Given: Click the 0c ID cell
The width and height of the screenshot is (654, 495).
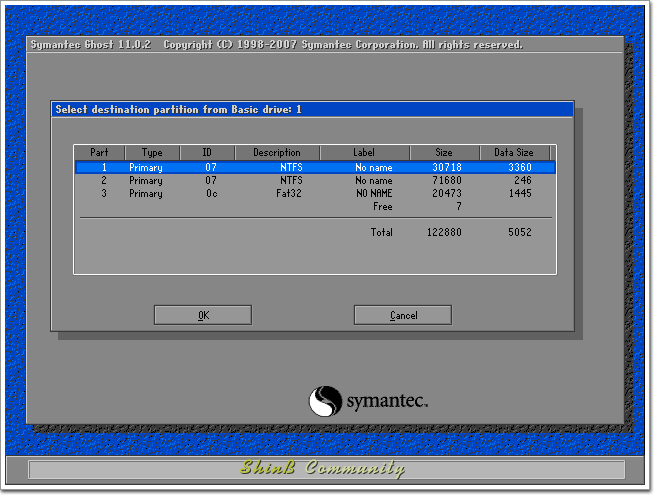Looking at the screenshot, I should pos(211,193).
